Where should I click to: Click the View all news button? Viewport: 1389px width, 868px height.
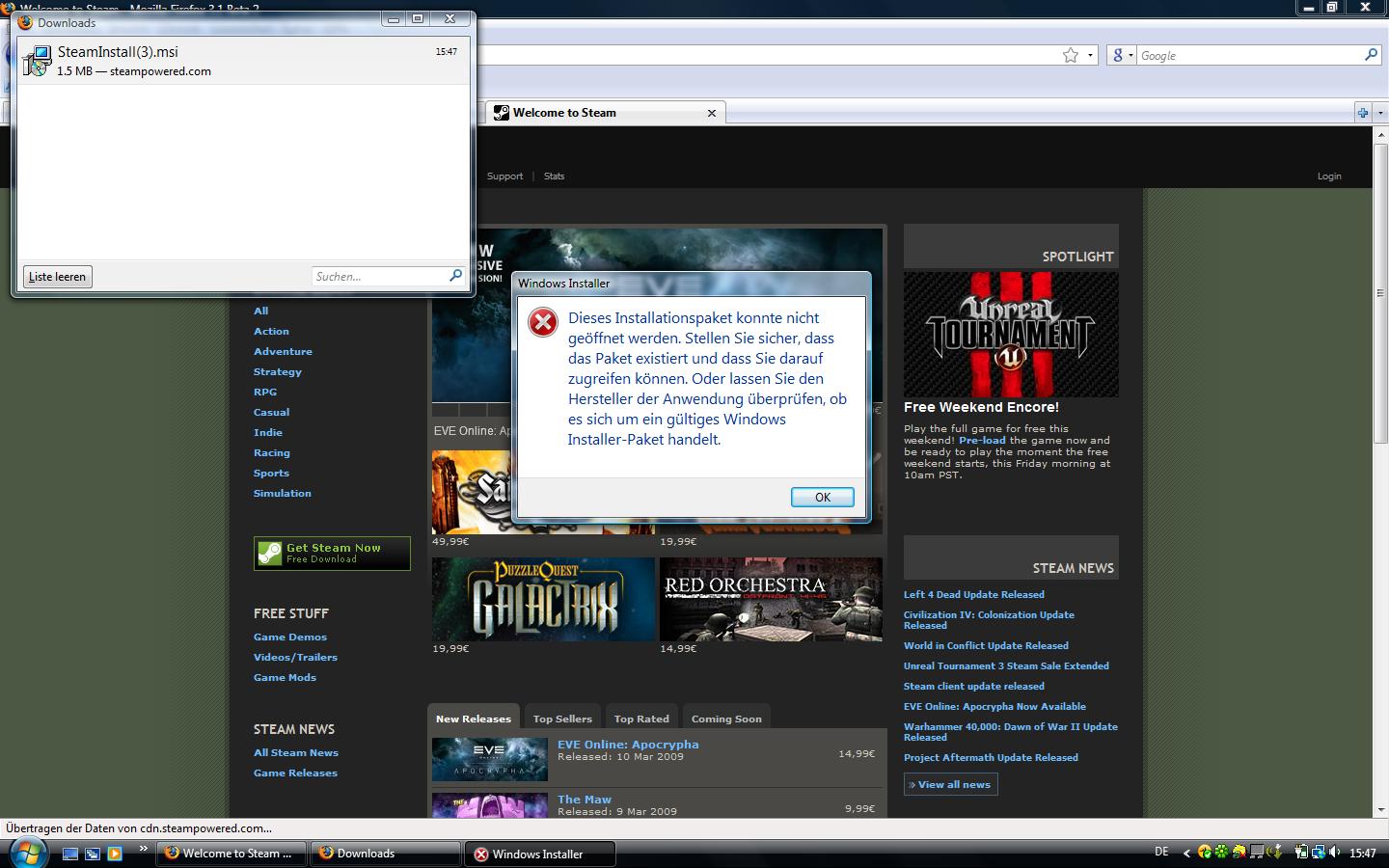tap(951, 784)
